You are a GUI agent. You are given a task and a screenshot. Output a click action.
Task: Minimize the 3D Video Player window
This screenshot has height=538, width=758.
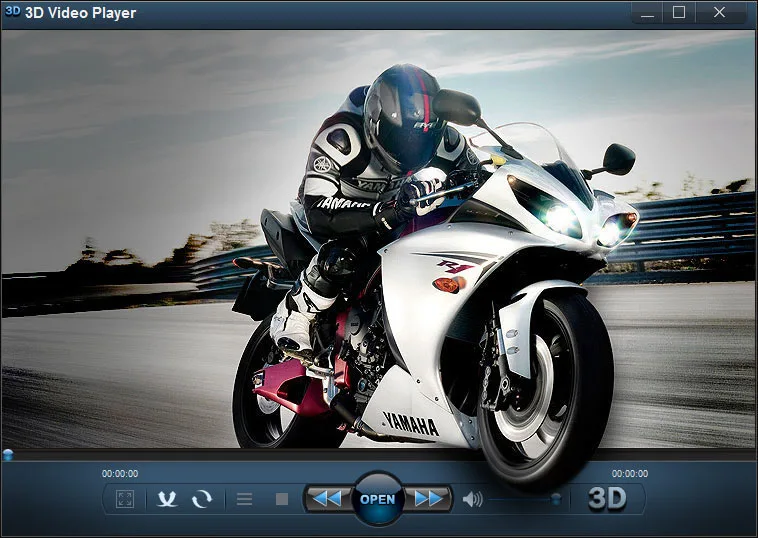pyautogui.click(x=647, y=13)
